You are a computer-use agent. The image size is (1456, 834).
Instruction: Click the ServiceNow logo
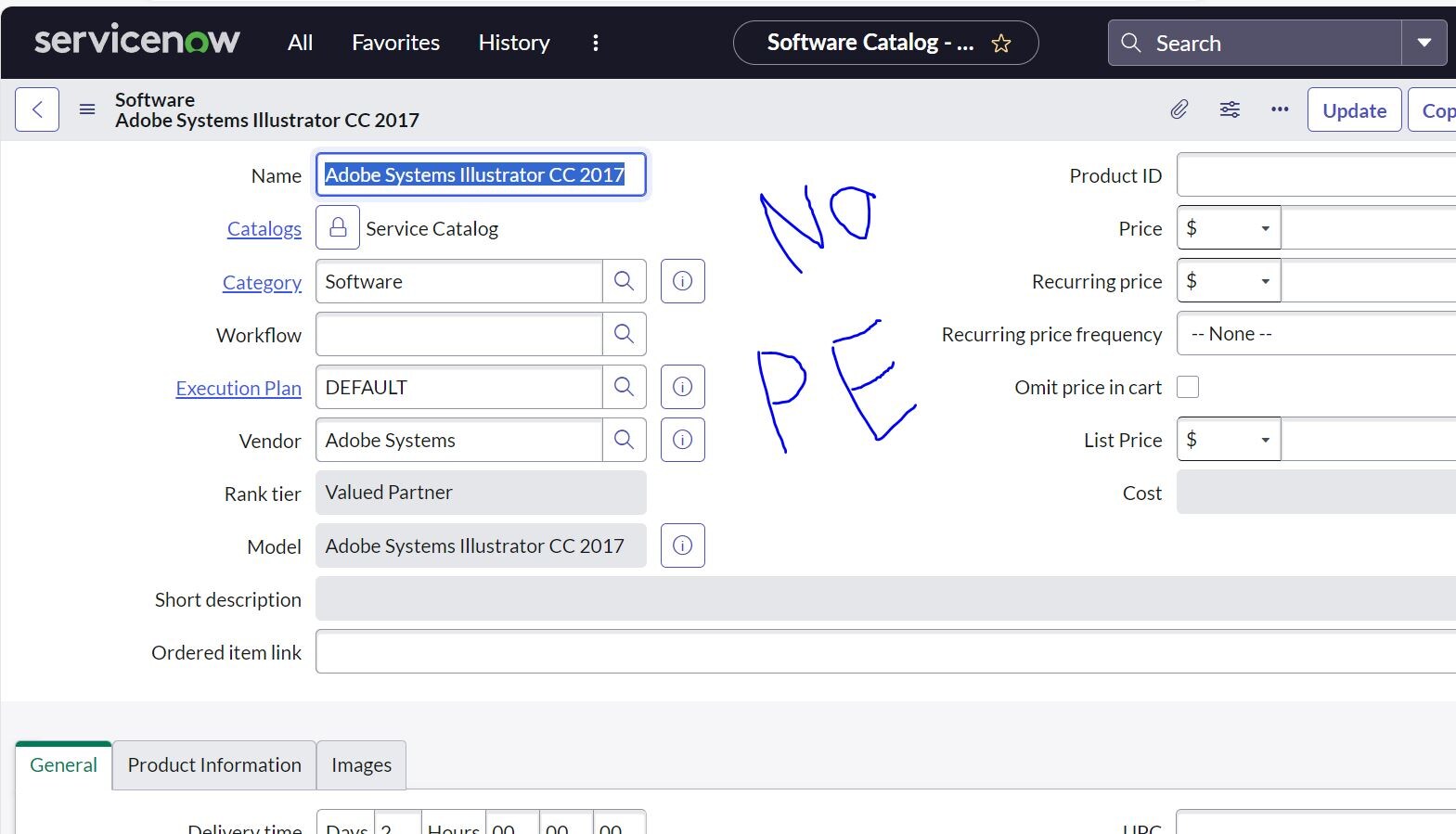[x=136, y=41]
